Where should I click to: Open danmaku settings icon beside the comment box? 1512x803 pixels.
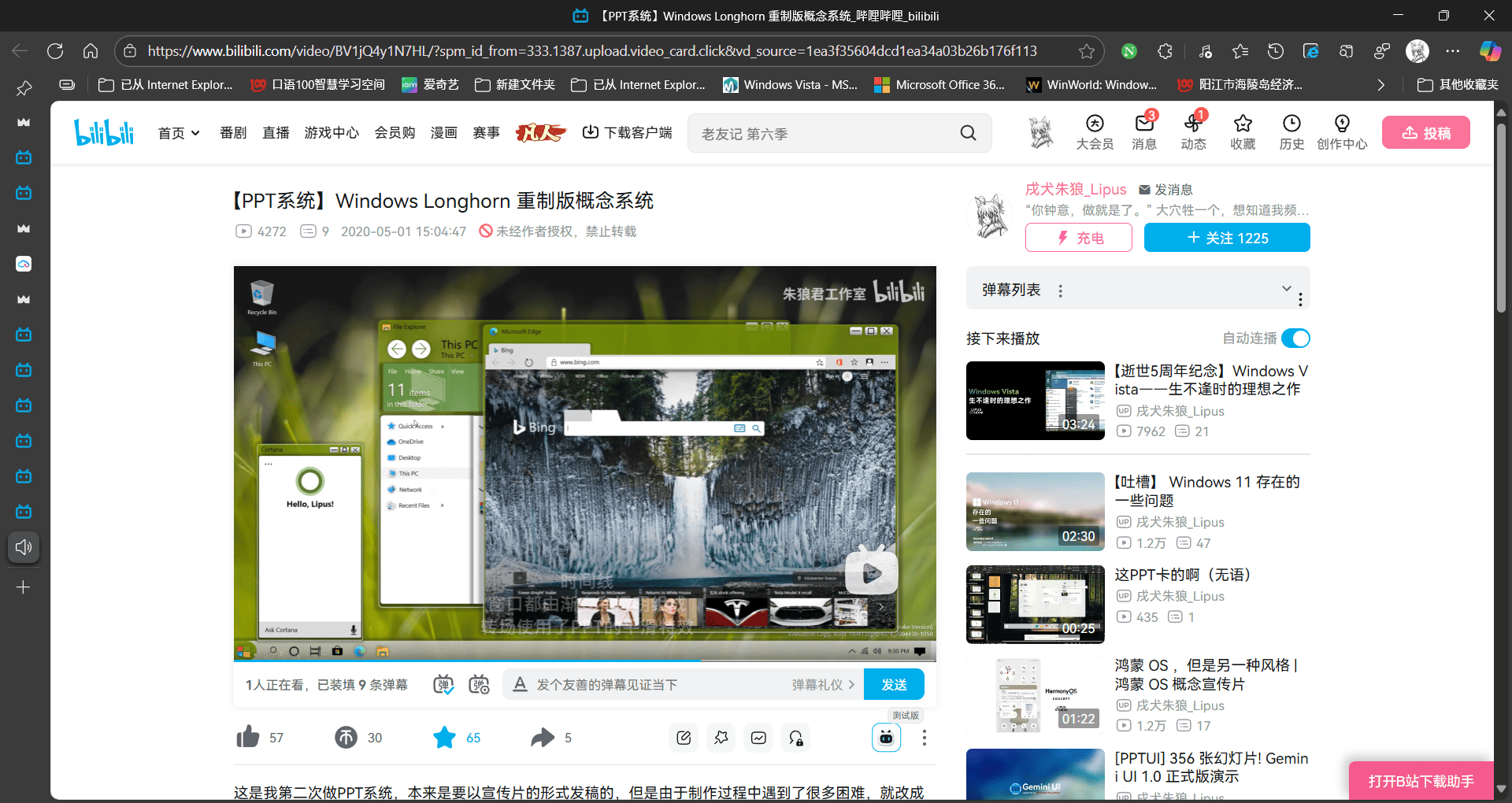tap(479, 684)
